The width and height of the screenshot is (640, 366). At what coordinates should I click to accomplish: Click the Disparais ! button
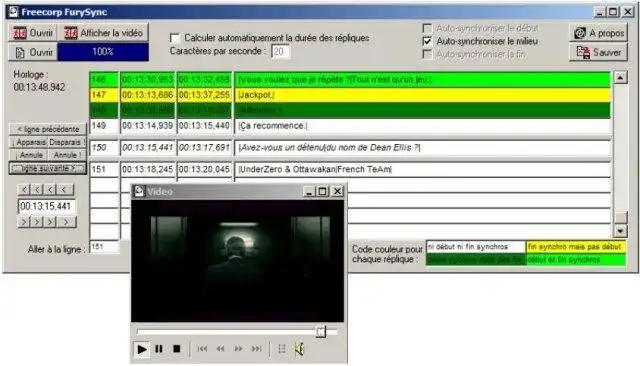tap(67, 142)
